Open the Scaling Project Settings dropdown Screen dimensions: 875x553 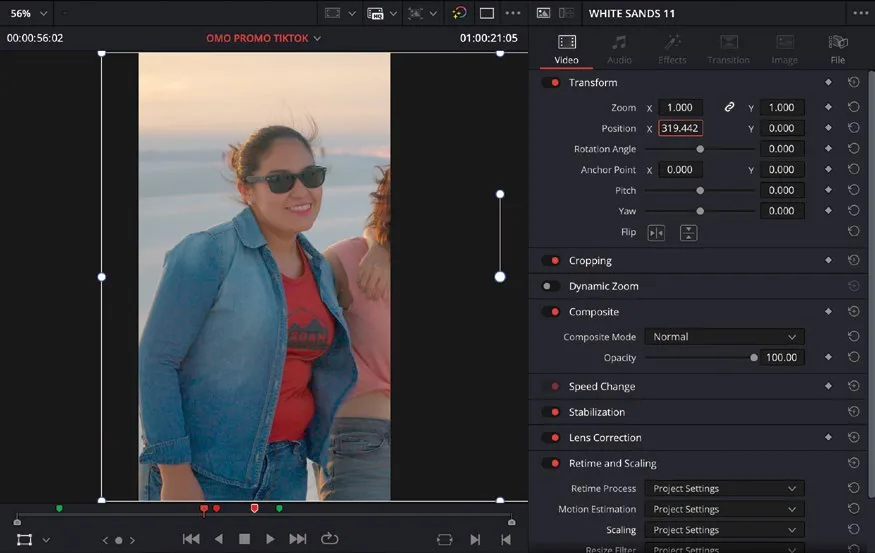point(724,530)
